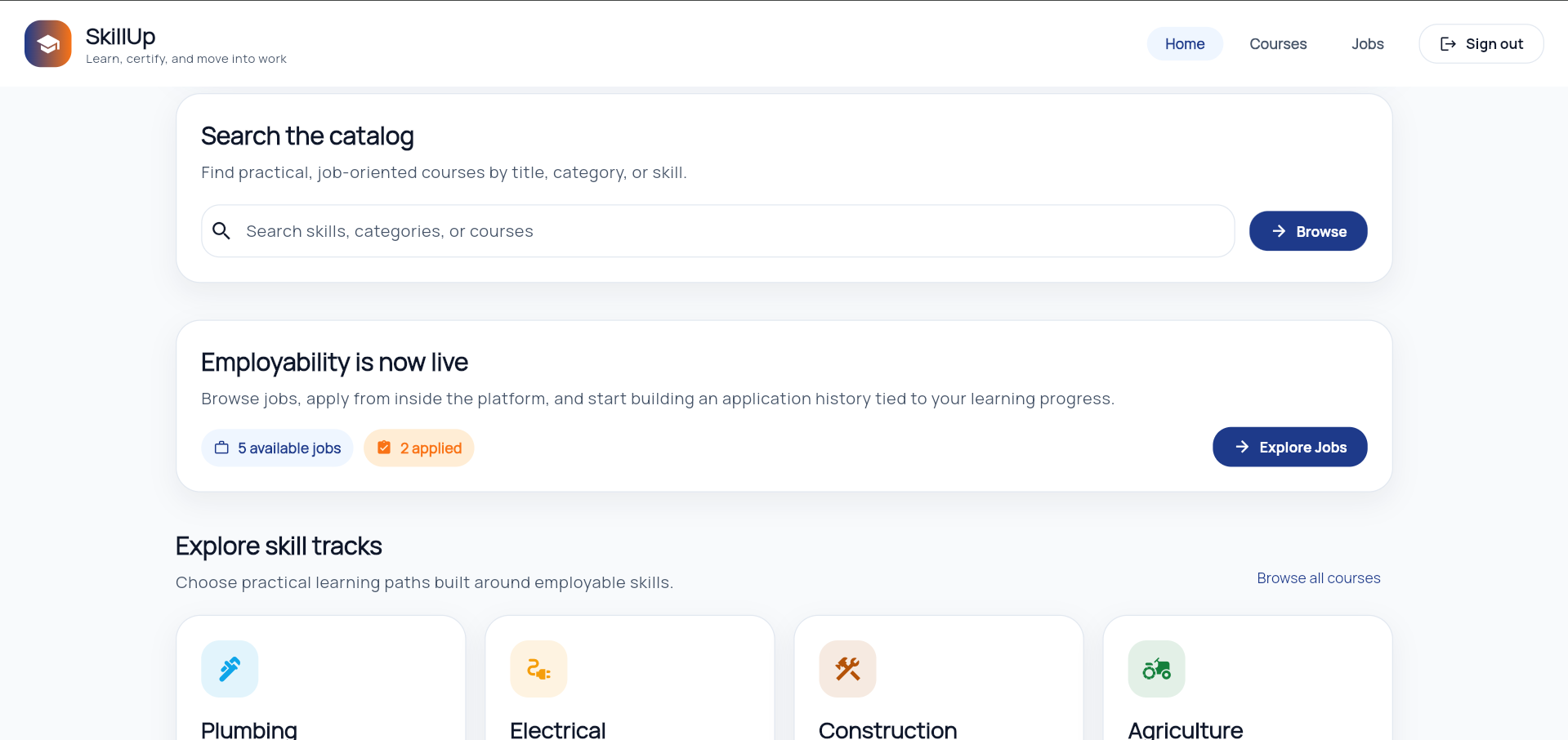The image size is (1568, 740).
Task: Click the briefcase icon beside available jobs
Action: (221, 448)
